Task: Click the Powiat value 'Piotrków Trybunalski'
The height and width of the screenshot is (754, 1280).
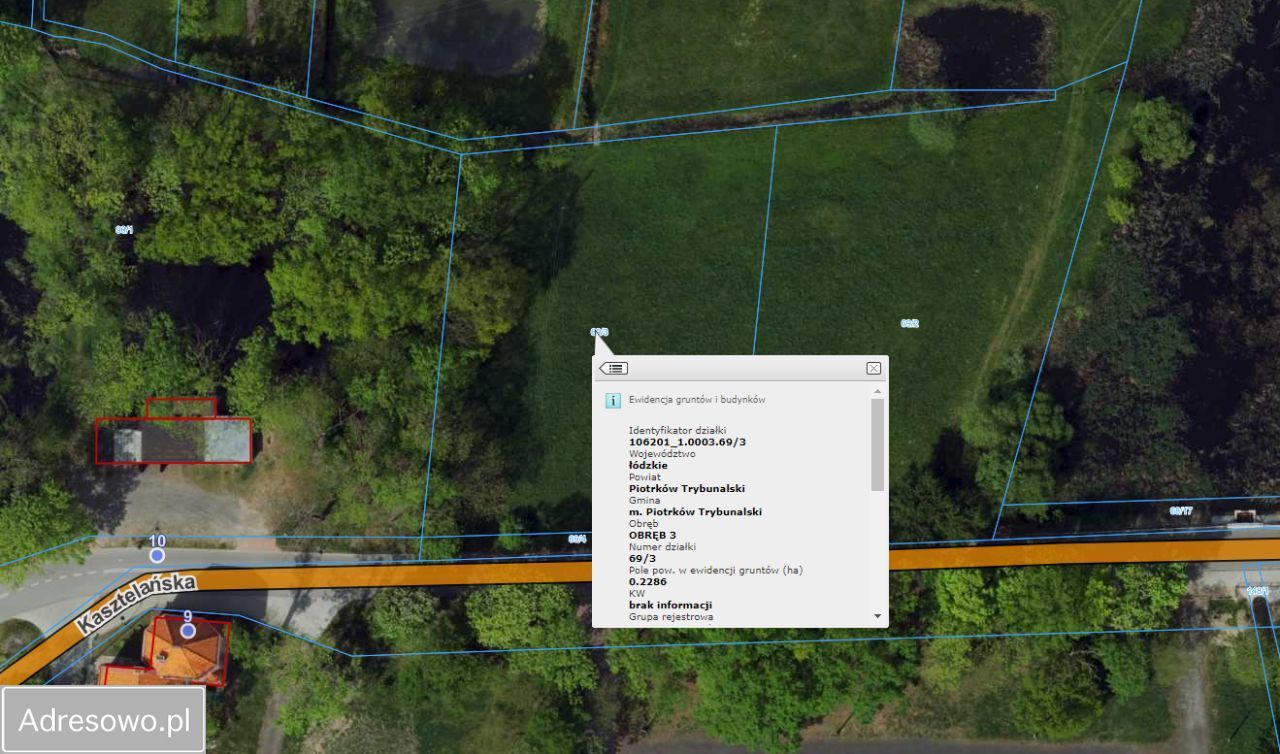Action: coord(687,489)
